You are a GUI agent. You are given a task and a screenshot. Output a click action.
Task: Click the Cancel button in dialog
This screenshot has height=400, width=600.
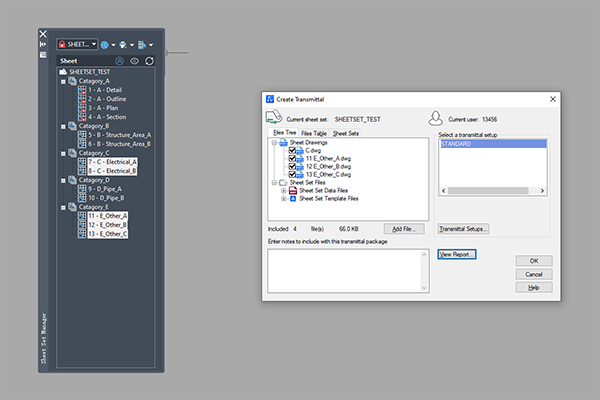pos(534,274)
